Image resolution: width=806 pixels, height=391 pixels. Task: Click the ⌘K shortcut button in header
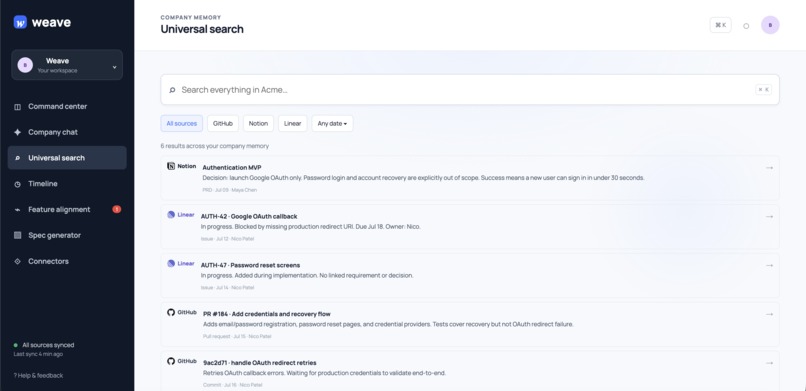tap(720, 25)
